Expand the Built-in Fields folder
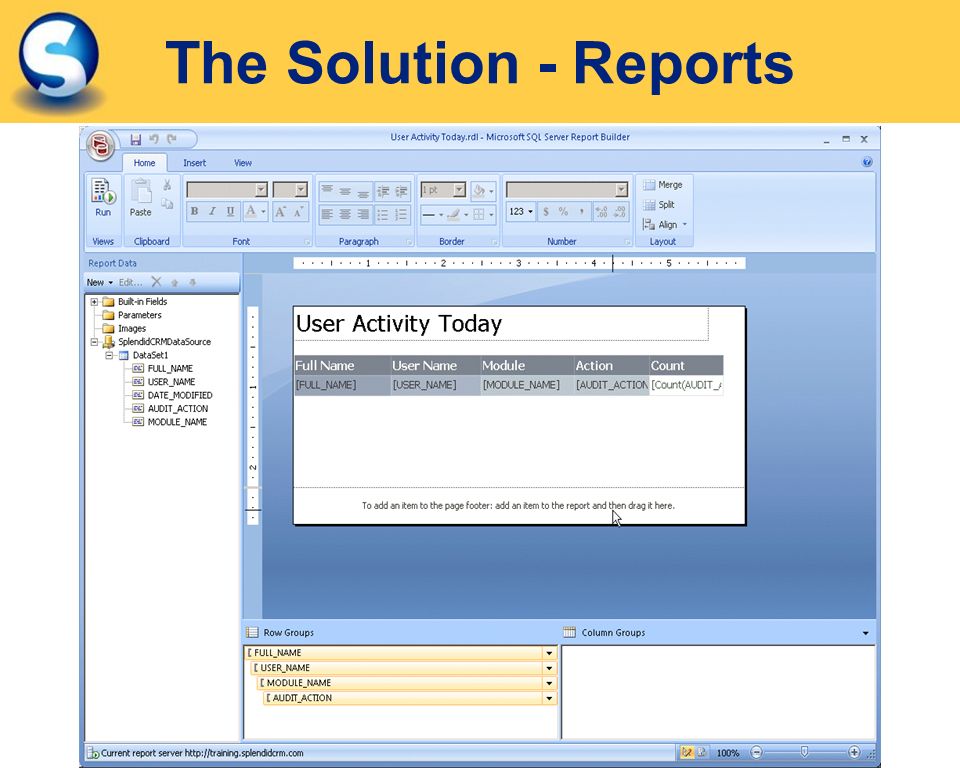 tap(94, 302)
